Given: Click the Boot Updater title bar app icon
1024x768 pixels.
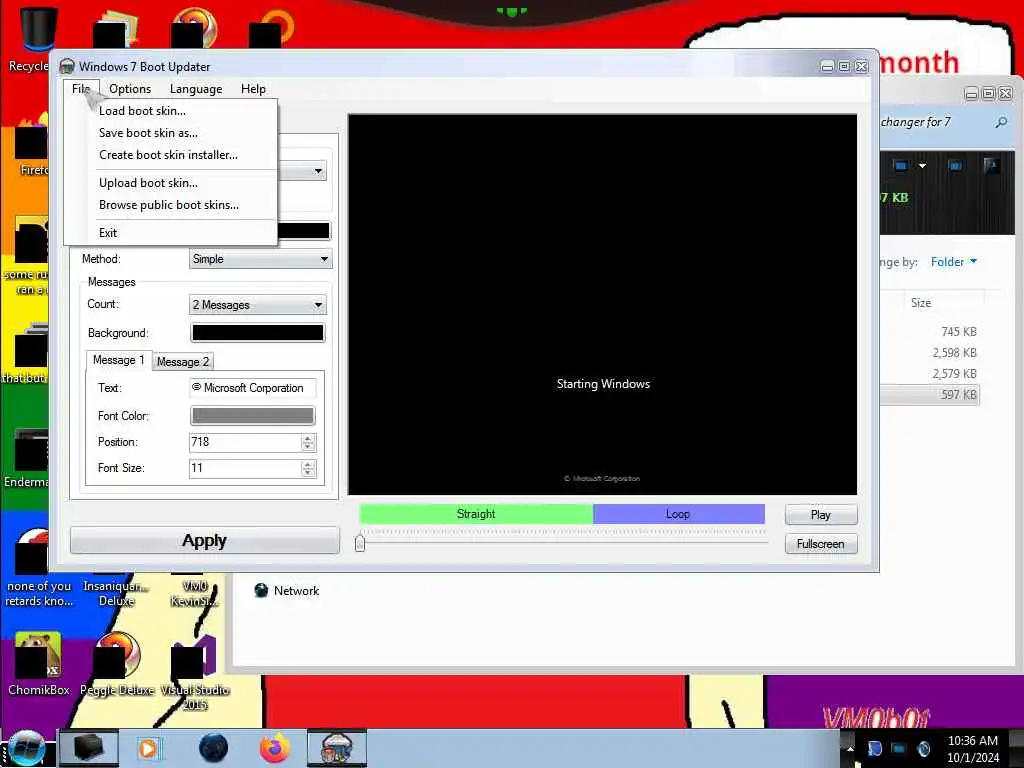Looking at the screenshot, I should click(x=67, y=66).
